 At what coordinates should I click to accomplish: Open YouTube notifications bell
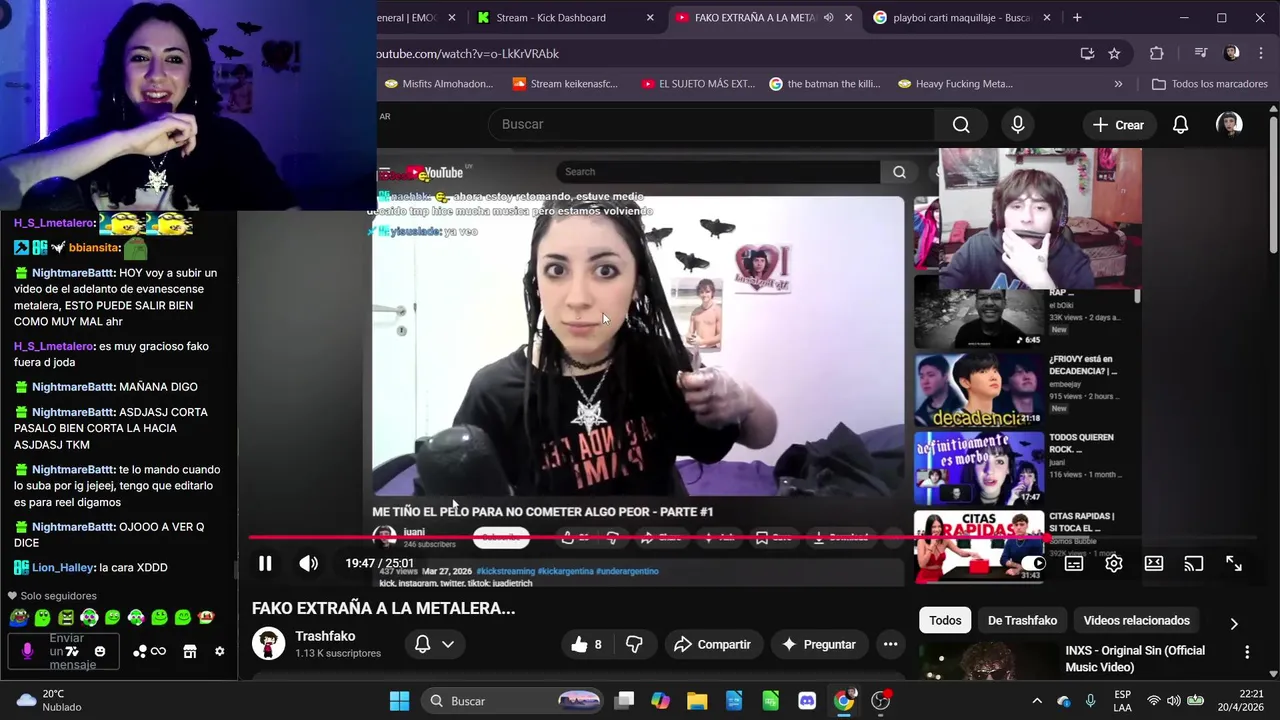click(x=1180, y=125)
